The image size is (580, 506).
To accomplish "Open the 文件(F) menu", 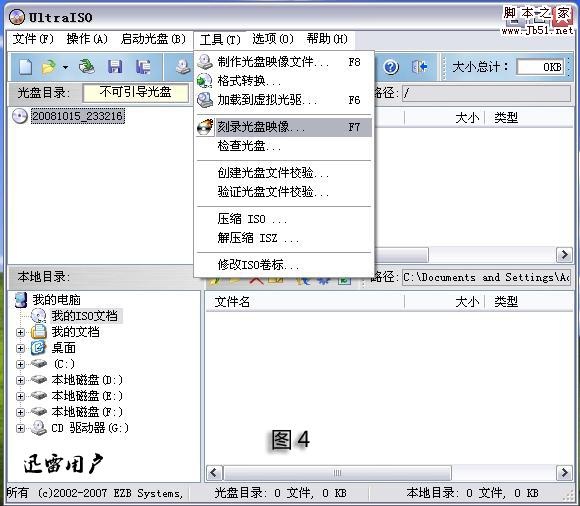I will [x=33, y=39].
